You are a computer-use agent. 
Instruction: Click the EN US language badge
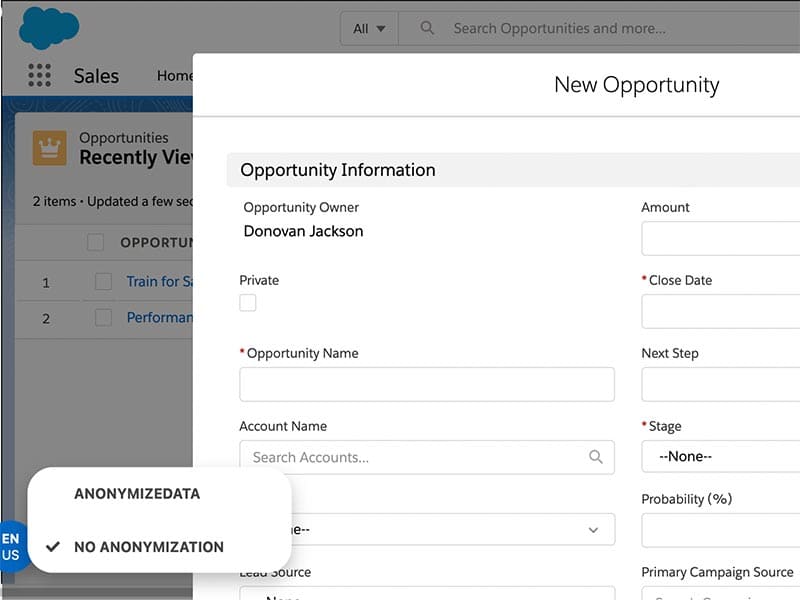11,546
